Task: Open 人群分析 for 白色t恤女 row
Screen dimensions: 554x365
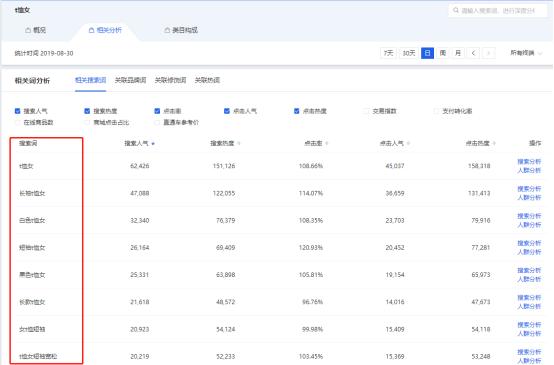Action: (529, 225)
